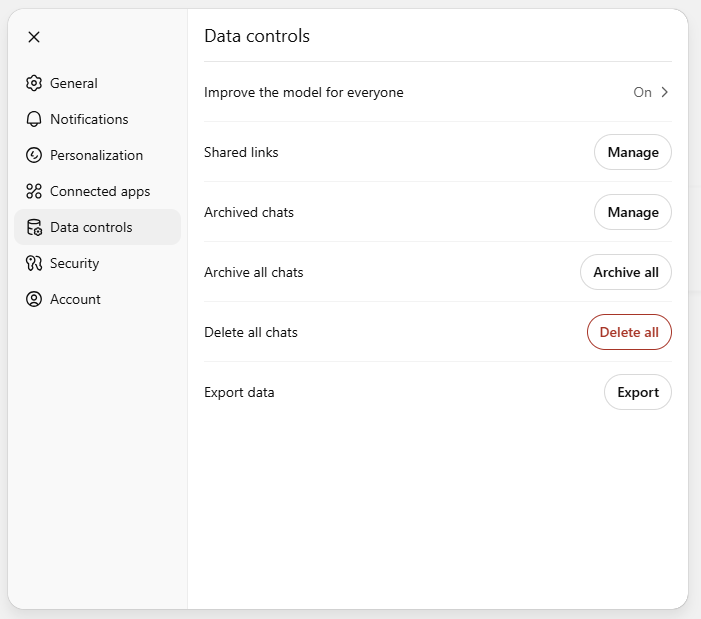Click the On status for model improvement
The height and width of the screenshot is (619, 701).
coord(642,92)
